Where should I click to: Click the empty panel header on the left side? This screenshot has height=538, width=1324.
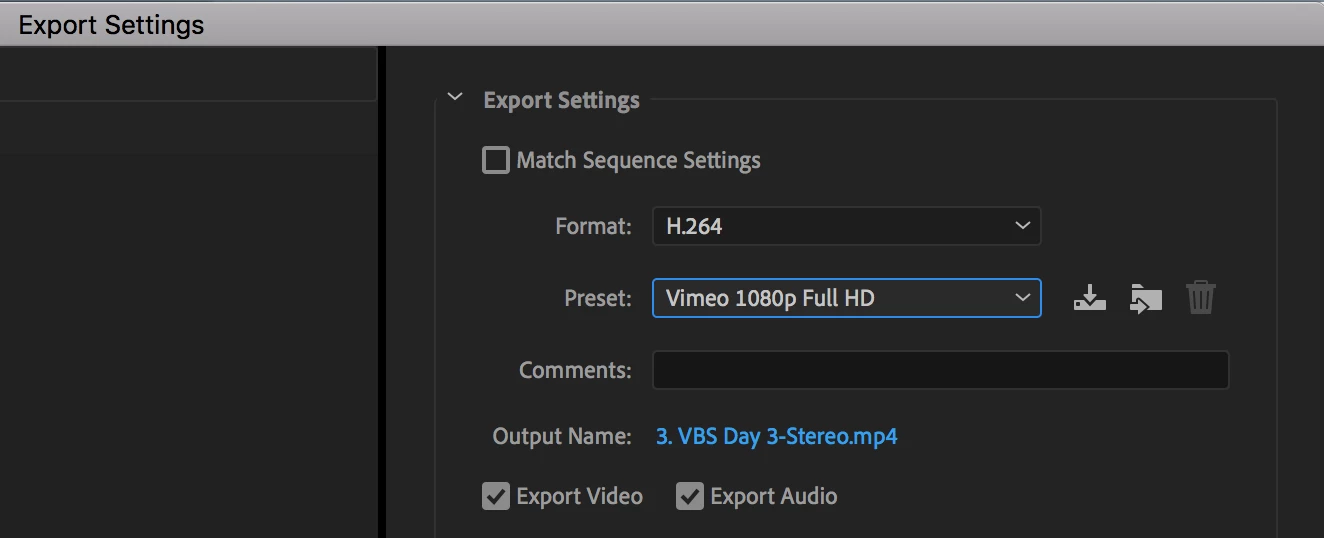pyautogui.click(x=188, y=74)
